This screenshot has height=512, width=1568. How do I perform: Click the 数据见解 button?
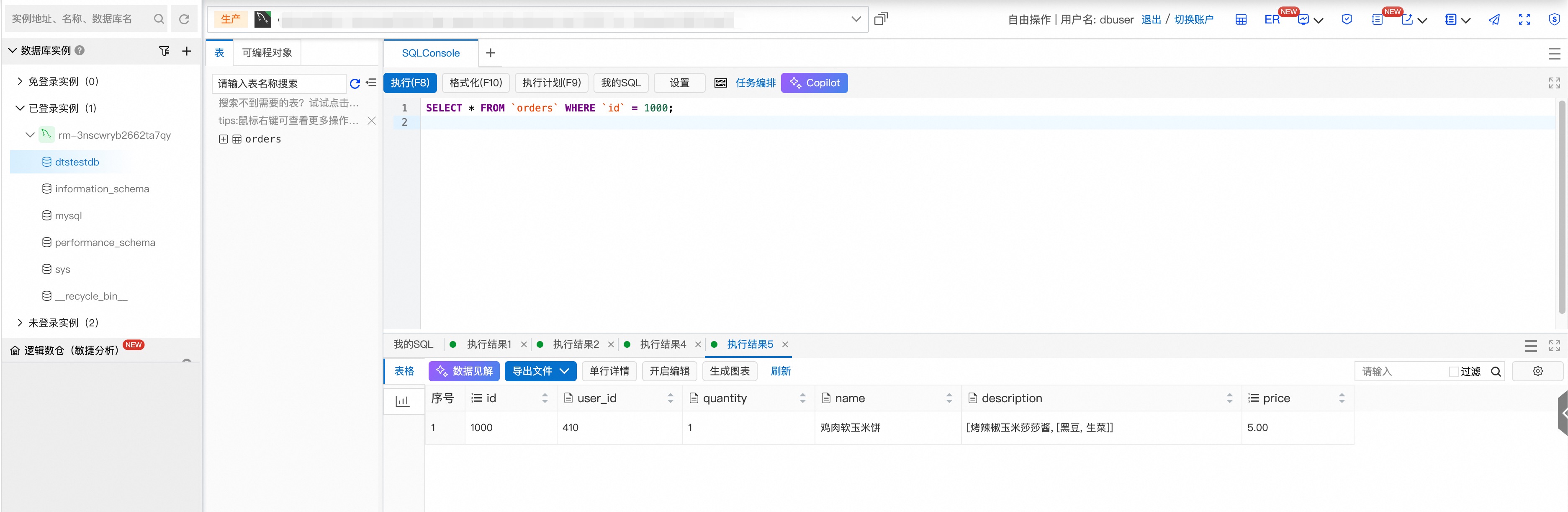(x=464, y=371)
